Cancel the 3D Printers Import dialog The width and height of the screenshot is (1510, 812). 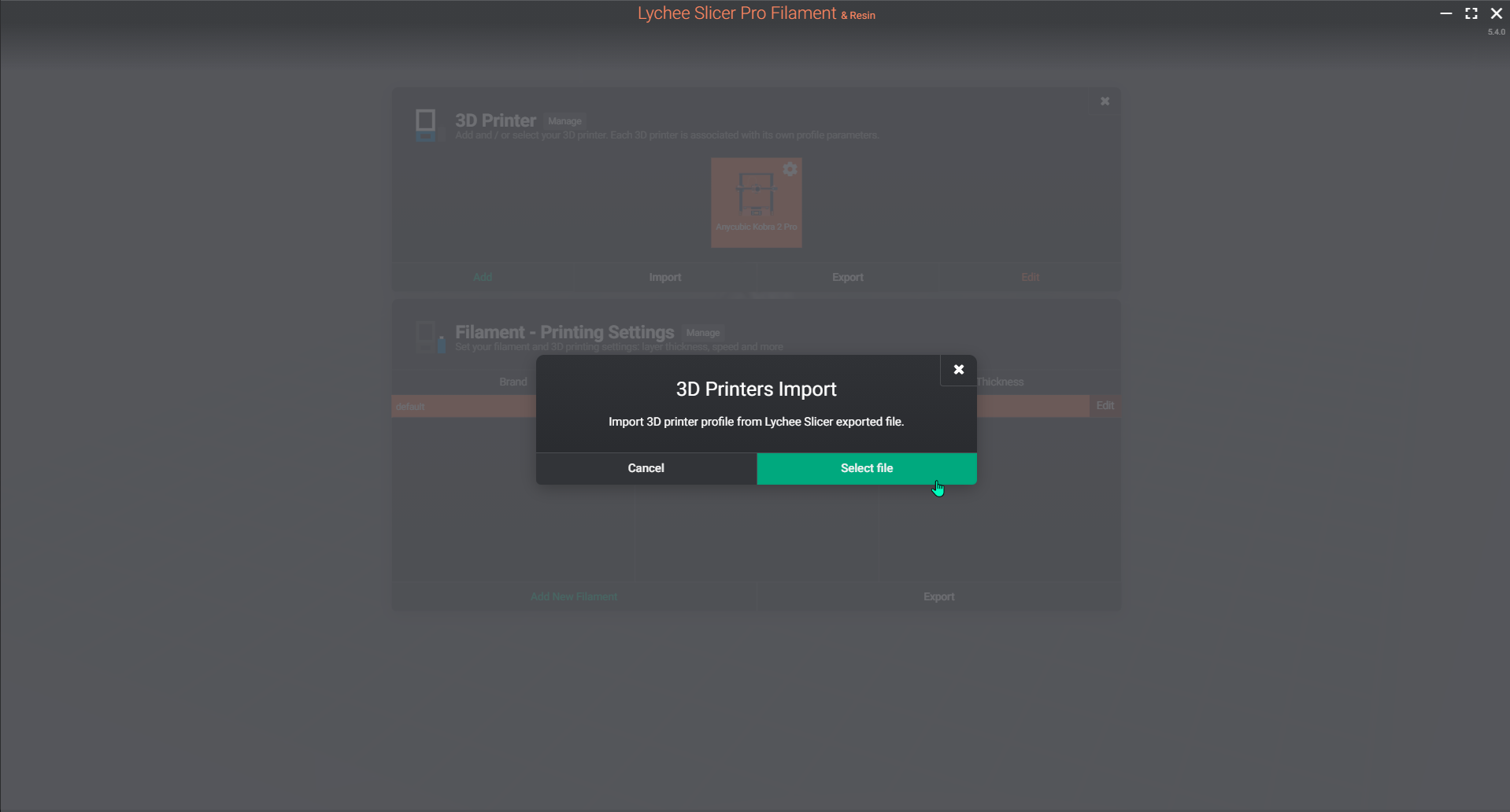coord(646,467)
